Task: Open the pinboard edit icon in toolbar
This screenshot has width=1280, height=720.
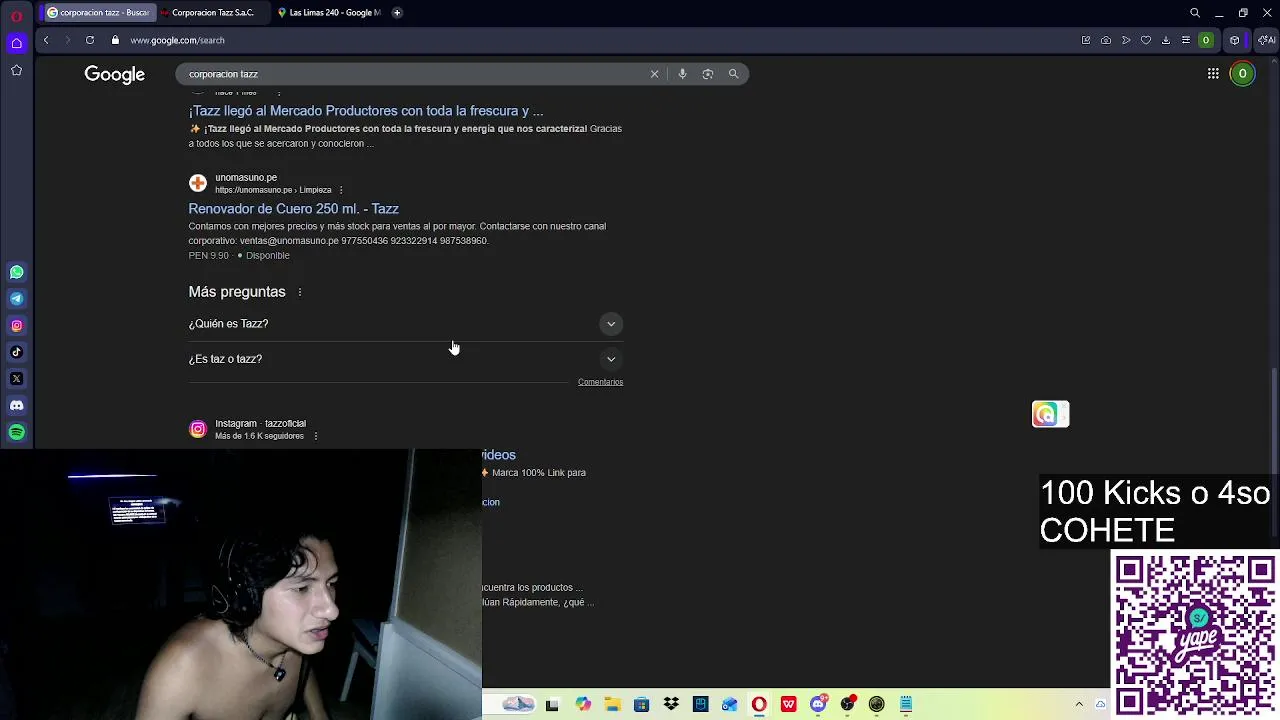Action: click(x=1086, y=40)
